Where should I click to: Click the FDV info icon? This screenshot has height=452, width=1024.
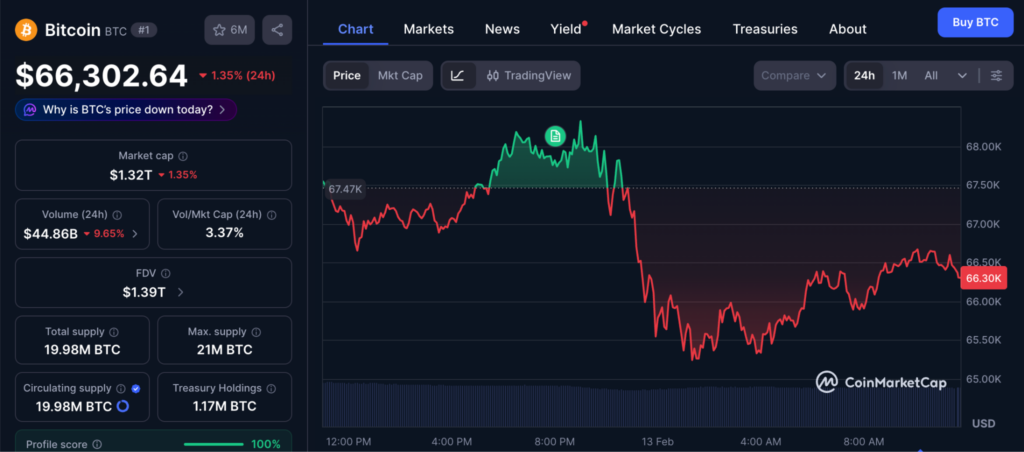(166, 273)
